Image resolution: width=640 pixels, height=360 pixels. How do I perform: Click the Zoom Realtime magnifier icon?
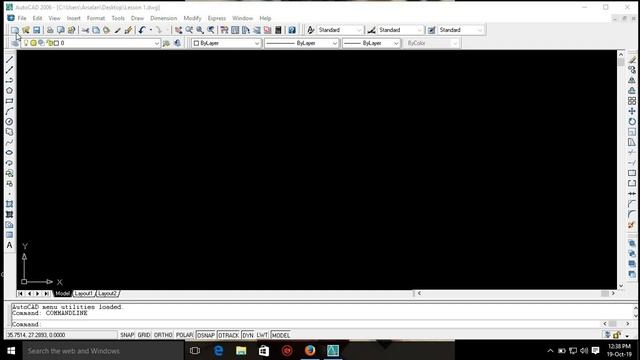[x=189, y=30]
